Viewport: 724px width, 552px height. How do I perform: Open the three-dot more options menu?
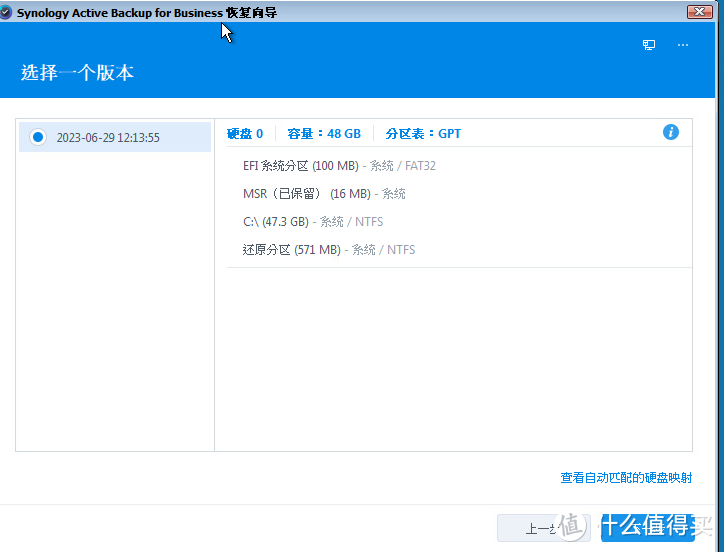tap(683, 45)
